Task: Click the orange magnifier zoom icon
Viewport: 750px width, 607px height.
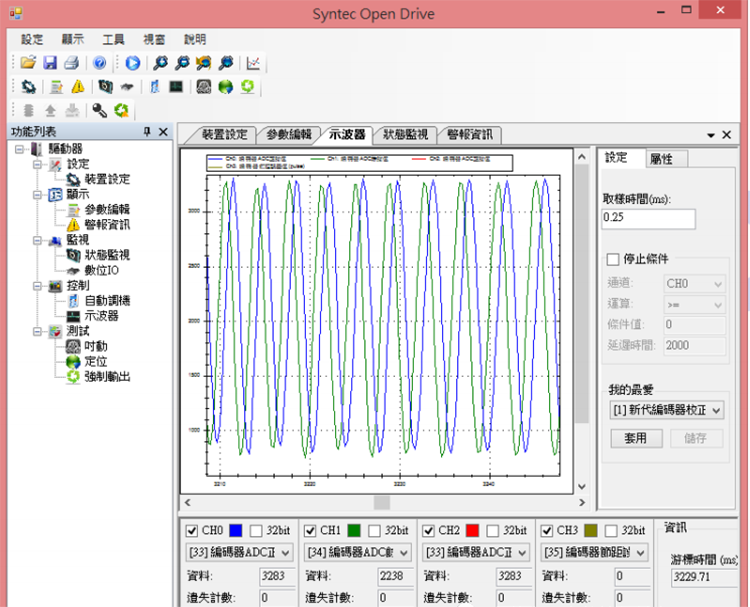Action: [204, 63]
